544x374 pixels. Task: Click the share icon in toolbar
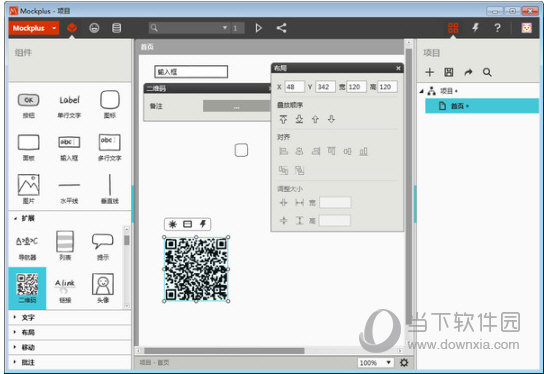(x=281, y=28)
